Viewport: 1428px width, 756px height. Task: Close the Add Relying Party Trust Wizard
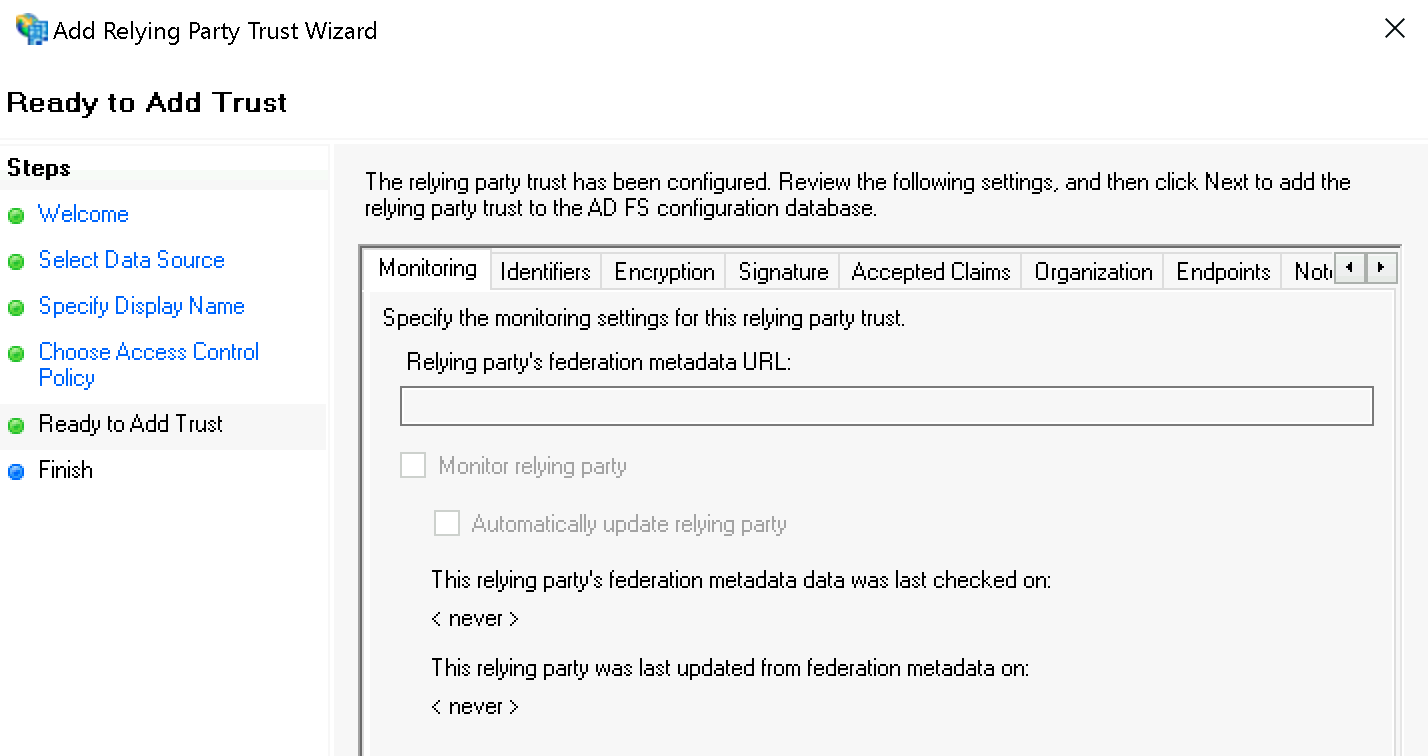(x=1394, y=29)
